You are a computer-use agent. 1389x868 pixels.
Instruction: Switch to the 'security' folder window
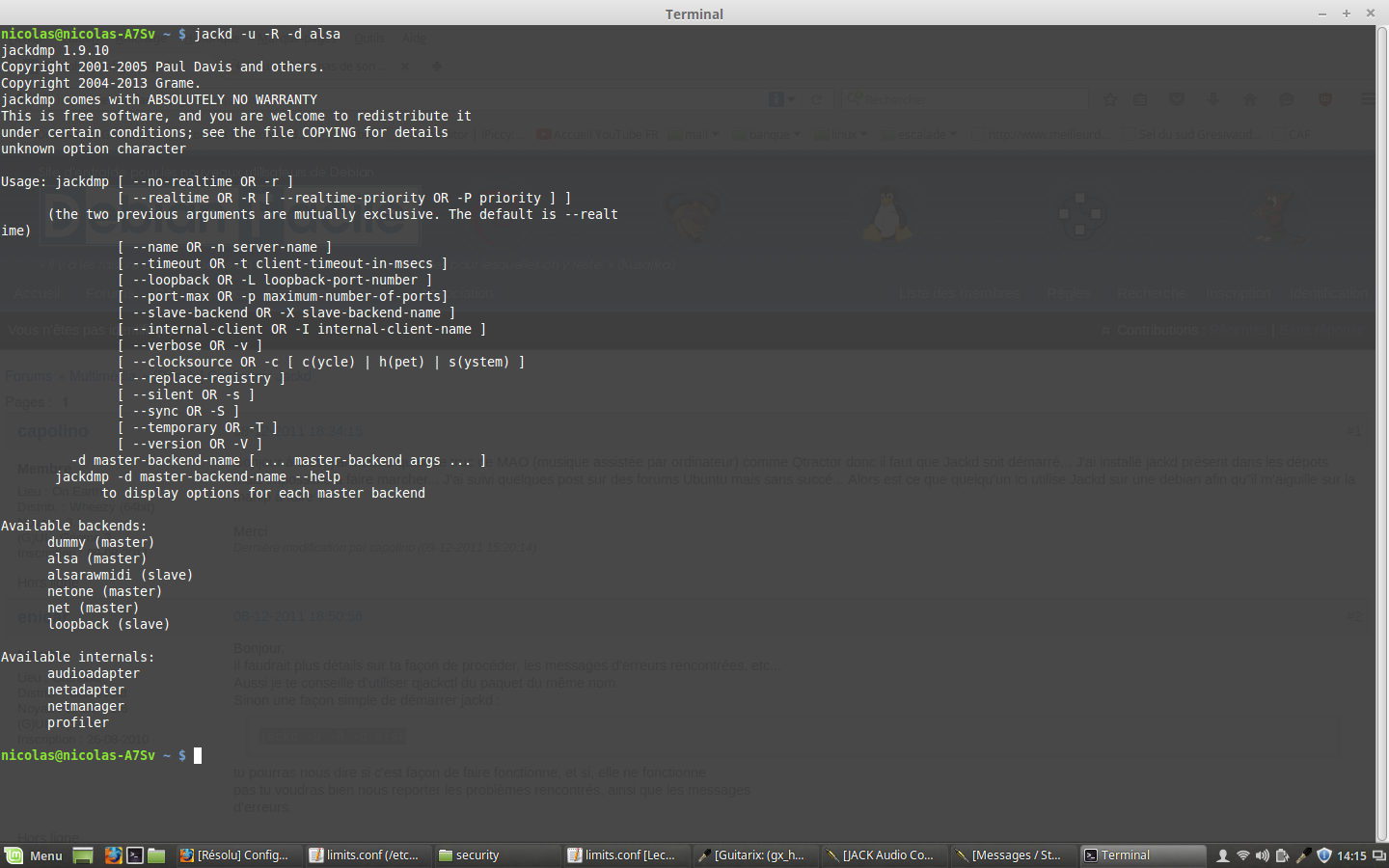496,855
